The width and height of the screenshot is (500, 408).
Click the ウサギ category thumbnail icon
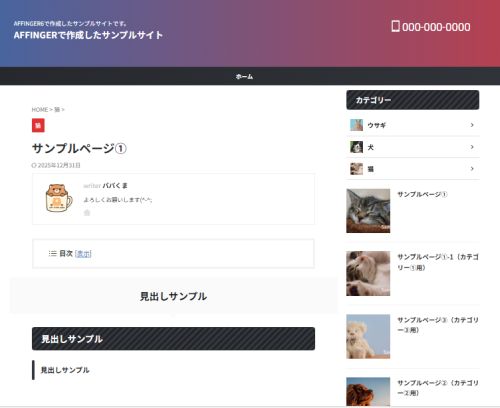pos(356,125)
